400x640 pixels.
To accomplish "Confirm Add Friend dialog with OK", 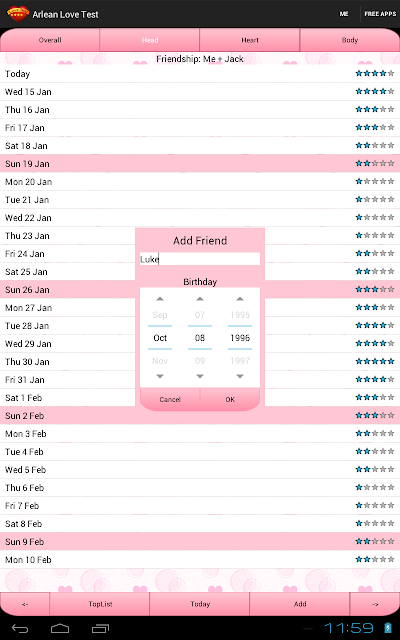I will pyautogui.click(x=230, y=399).
